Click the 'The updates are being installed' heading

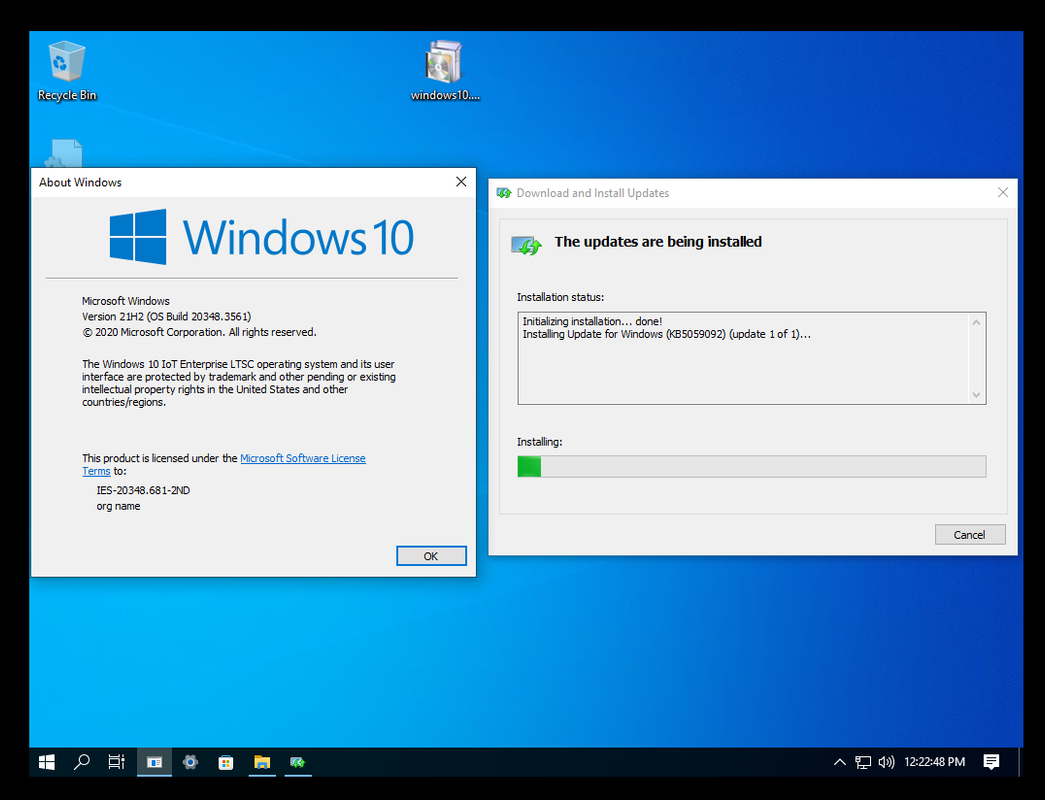click(658, 242)
